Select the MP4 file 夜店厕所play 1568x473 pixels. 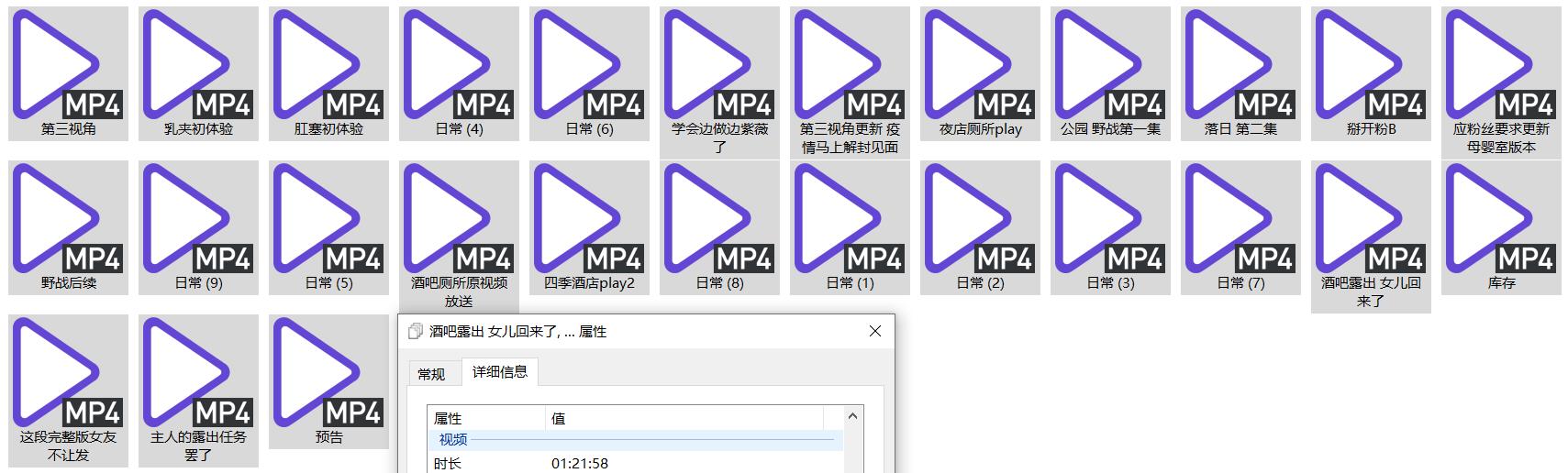coord(981,73)
